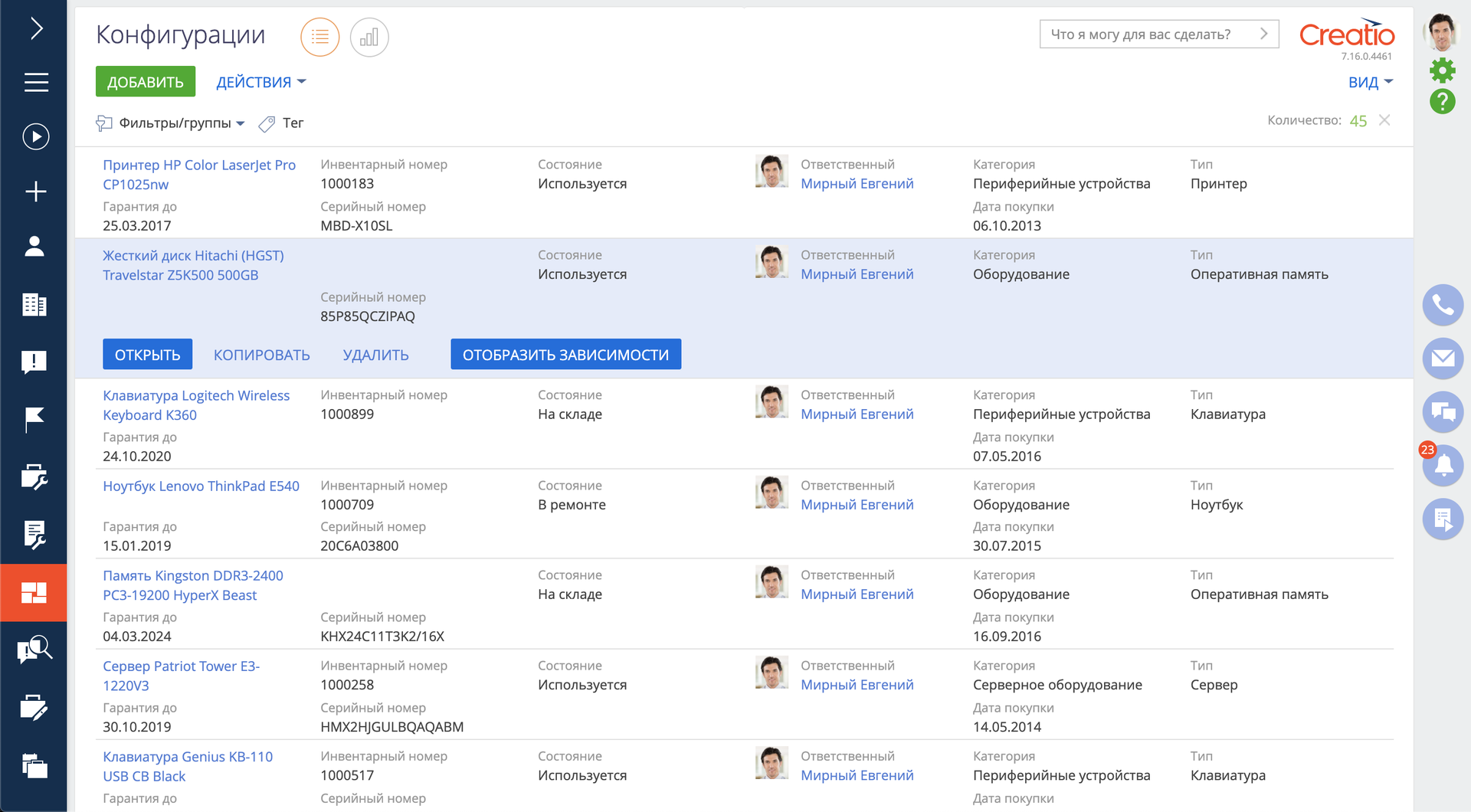The width and height of the screenshot is (1471, 812).
Task: Open the process tasks panel button
Action: coord(1443,519)
